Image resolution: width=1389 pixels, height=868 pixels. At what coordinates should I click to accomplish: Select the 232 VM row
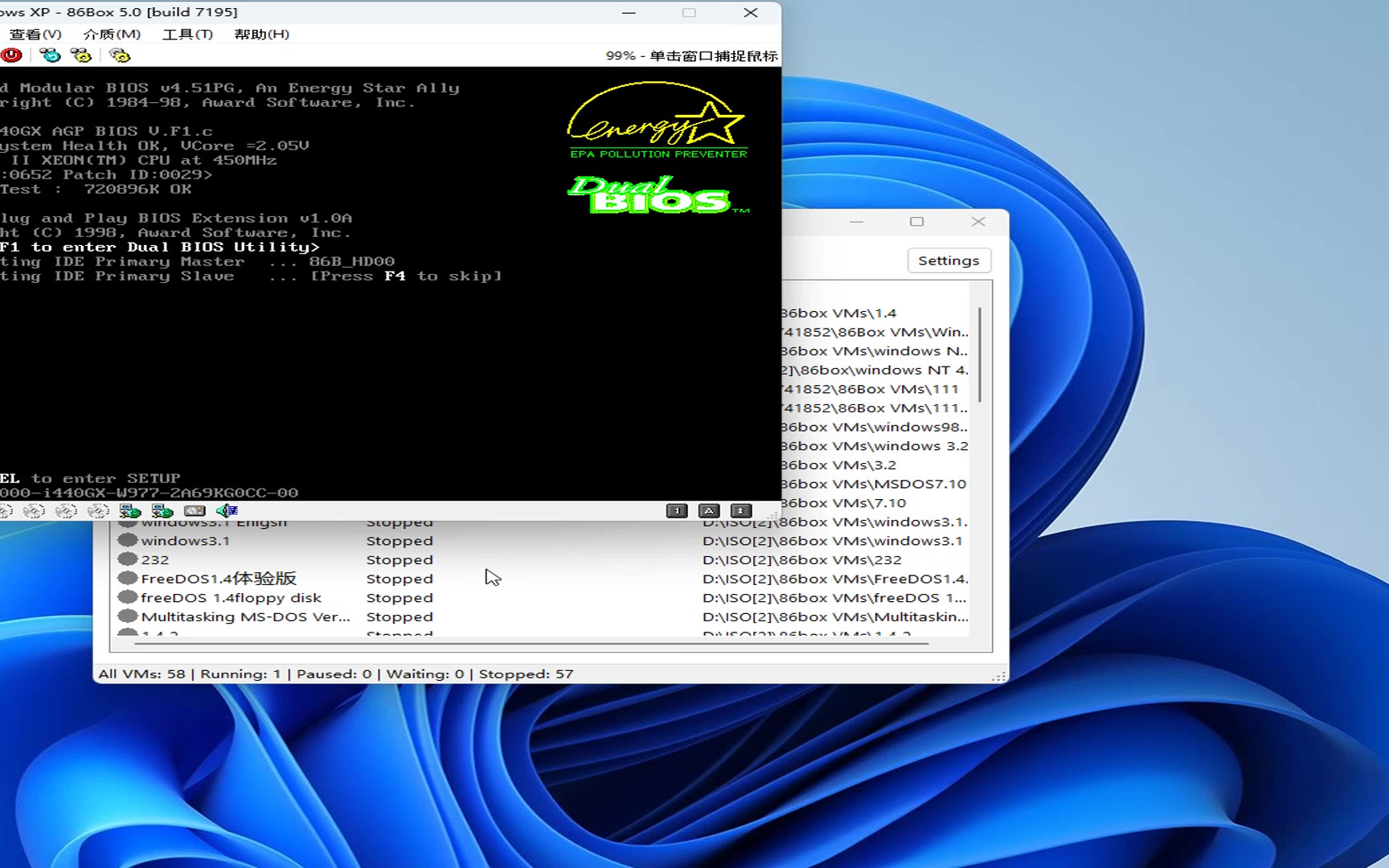pos(543,559)
